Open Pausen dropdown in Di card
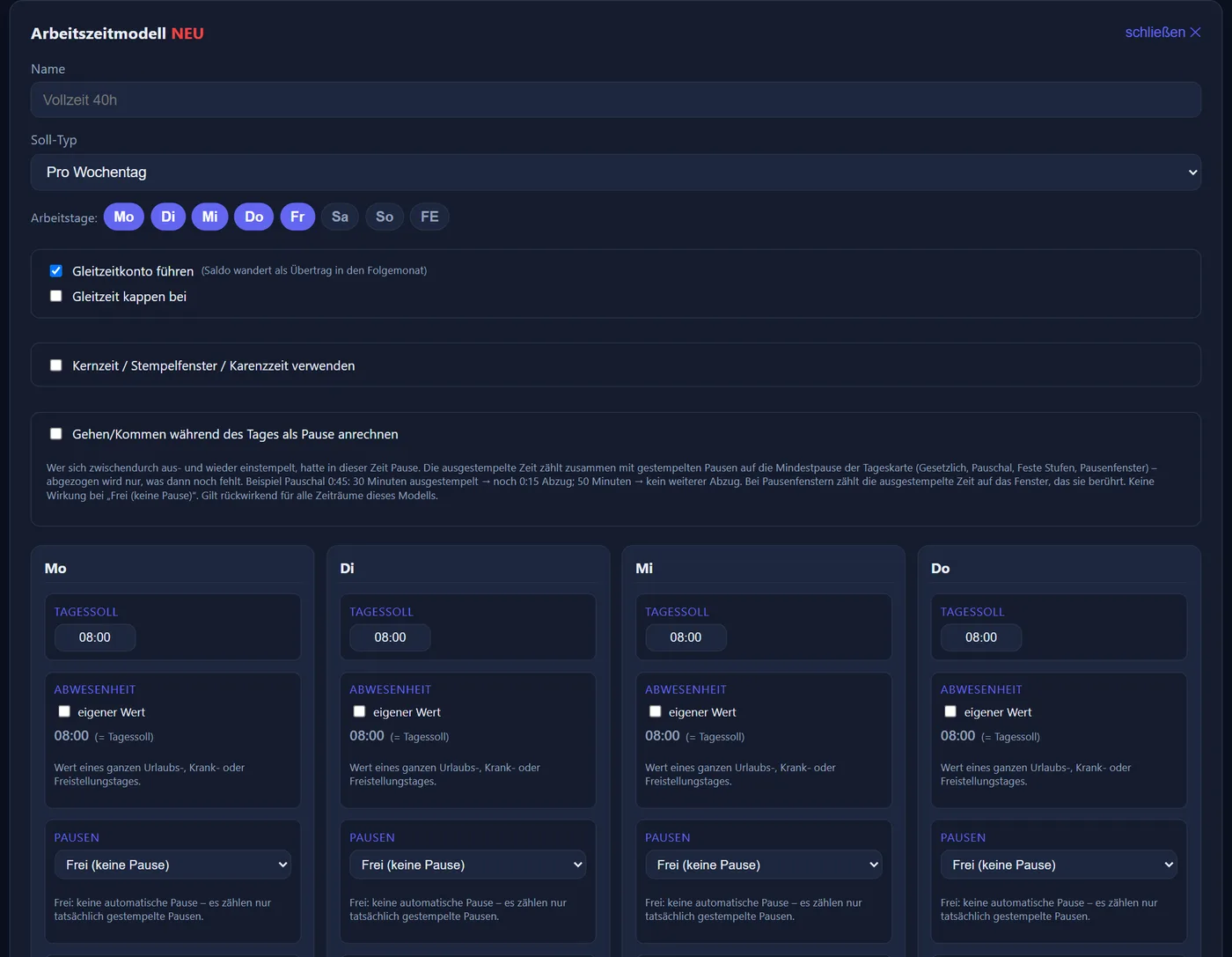The image size is (1232, 957). (468, 865)
